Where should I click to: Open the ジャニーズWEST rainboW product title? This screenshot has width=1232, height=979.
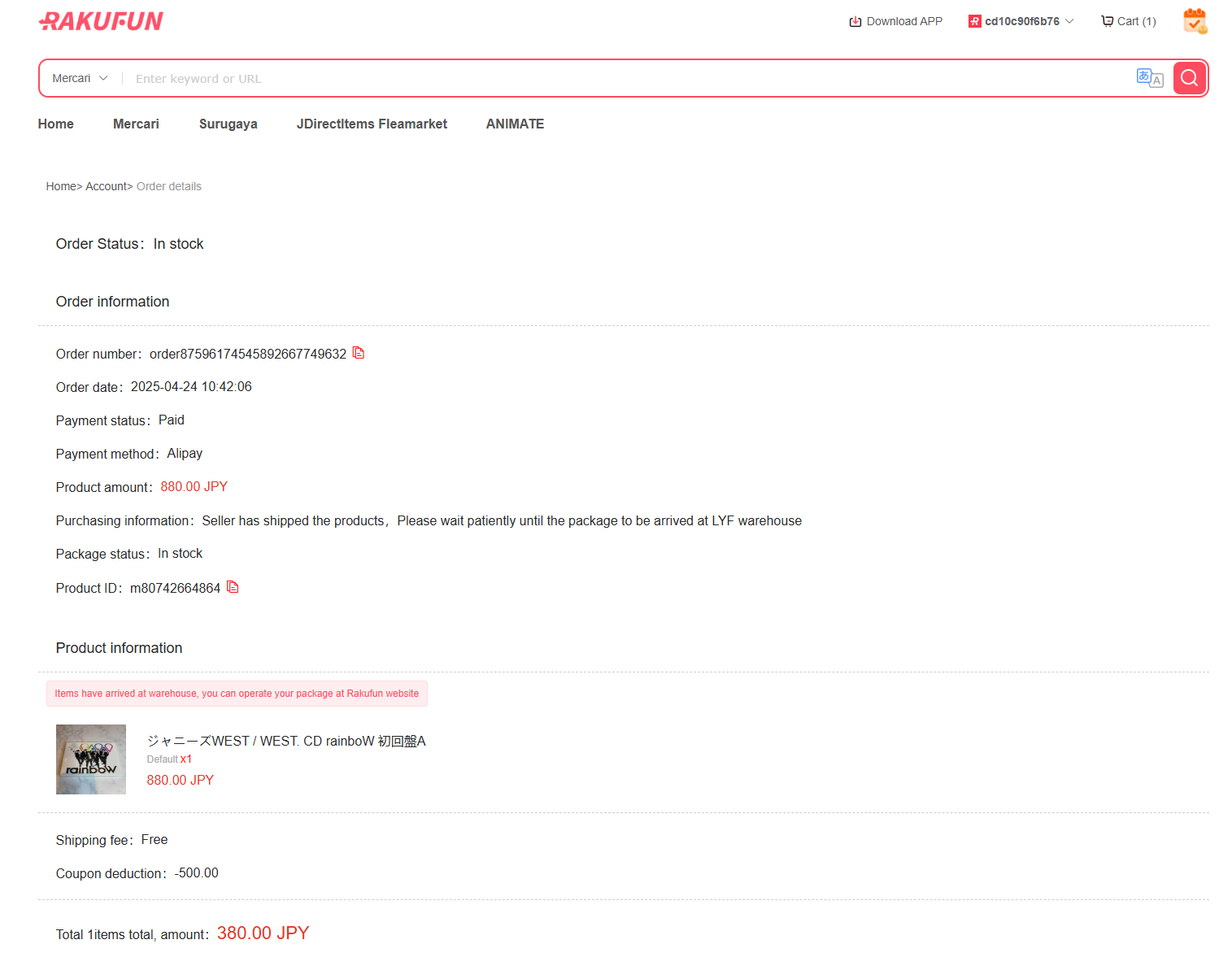[286, 741]
